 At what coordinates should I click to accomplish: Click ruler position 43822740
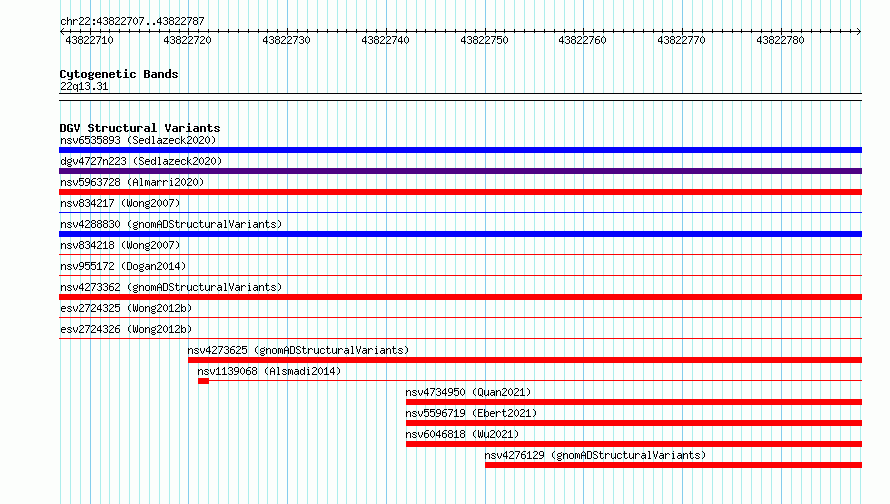point(385,40)
